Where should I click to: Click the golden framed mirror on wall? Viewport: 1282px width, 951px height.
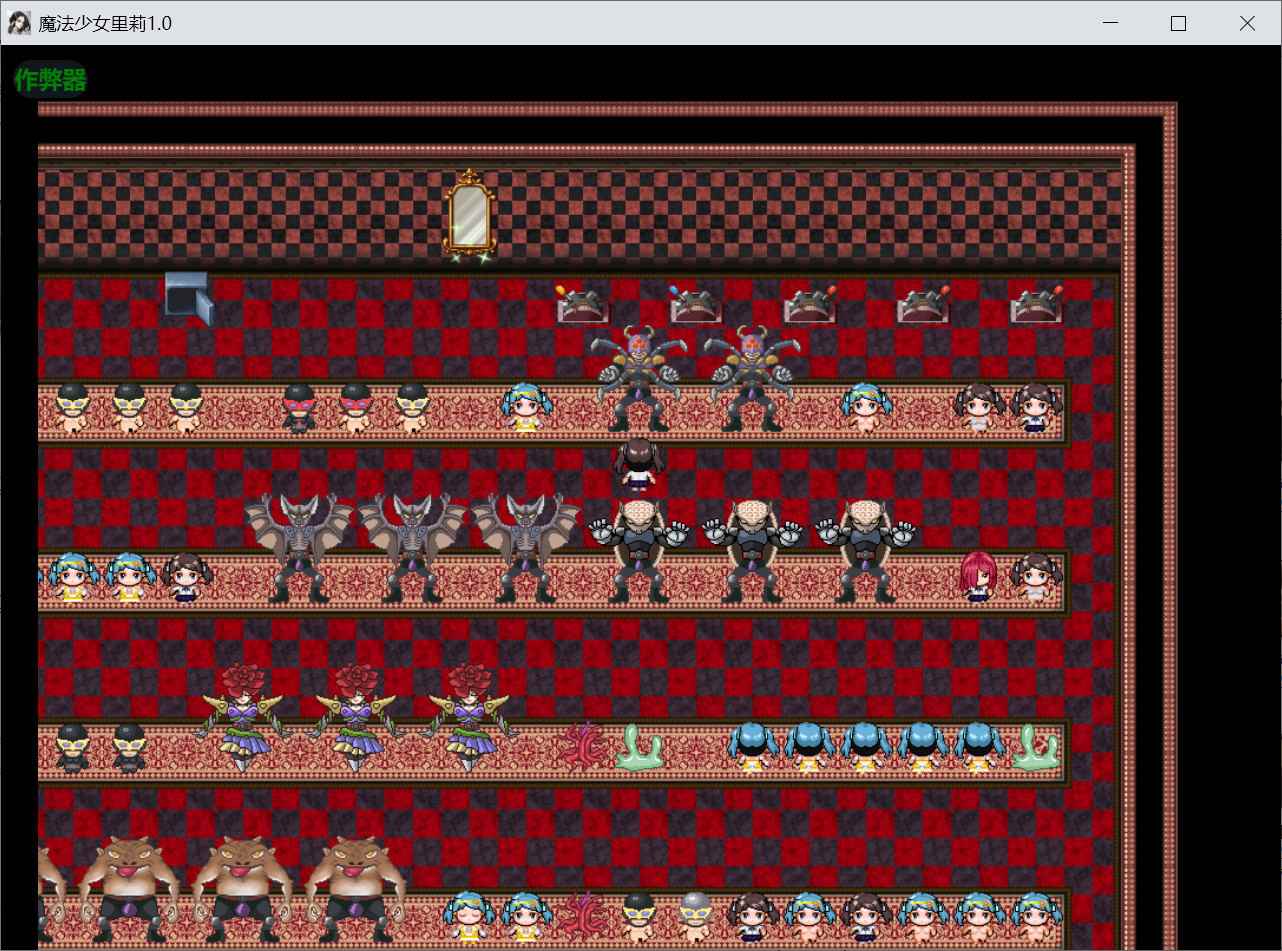pyautogui.click(x=469, y=214)
